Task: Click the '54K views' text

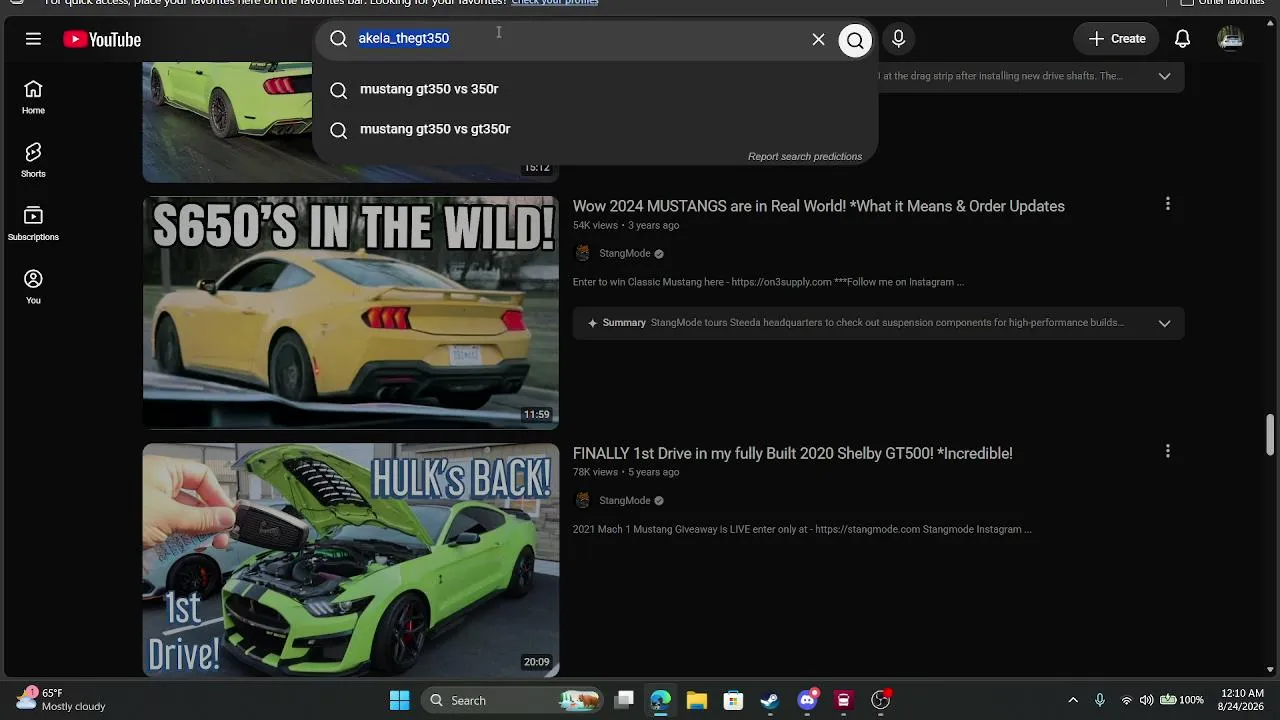Action: click(595, 226)
